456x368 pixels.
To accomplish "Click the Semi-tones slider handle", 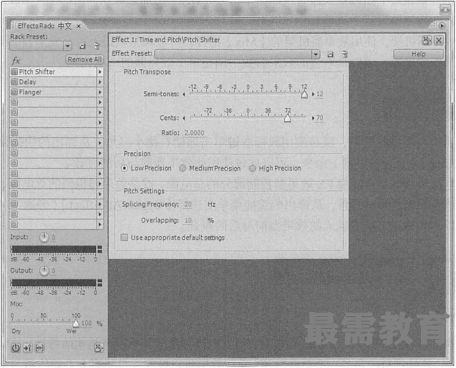I will [304, 95].
